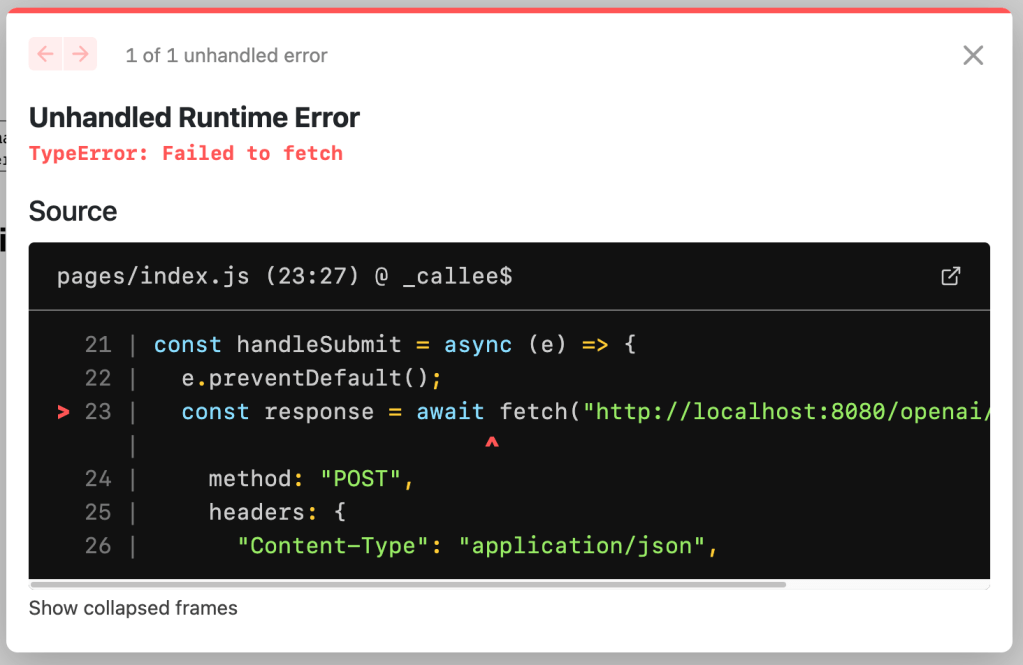Click the red error marker at line 23
The width and height of the screenshot is (1023, 665).
point(64,412)
